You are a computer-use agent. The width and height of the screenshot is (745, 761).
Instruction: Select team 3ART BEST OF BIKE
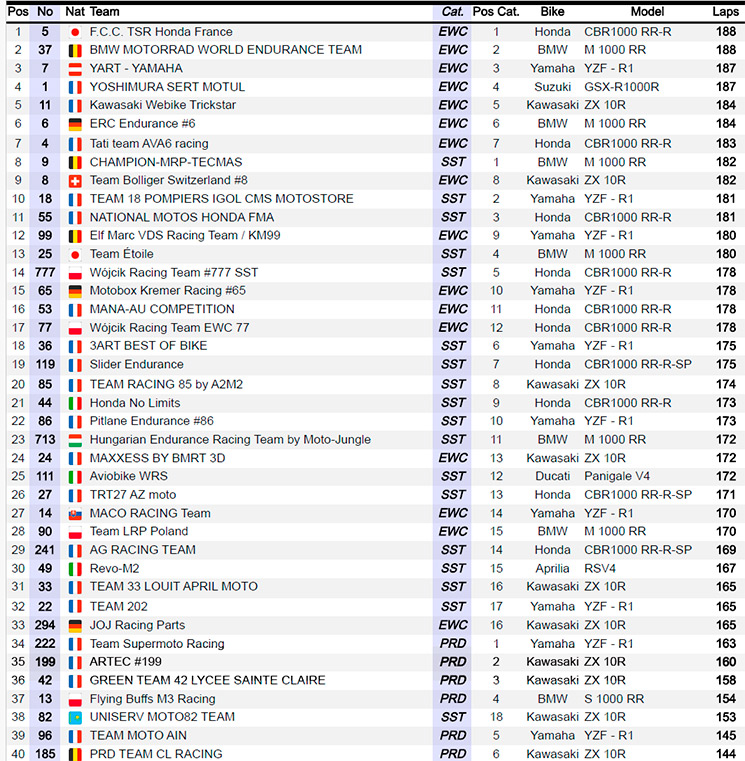click(x=149, y=346)
